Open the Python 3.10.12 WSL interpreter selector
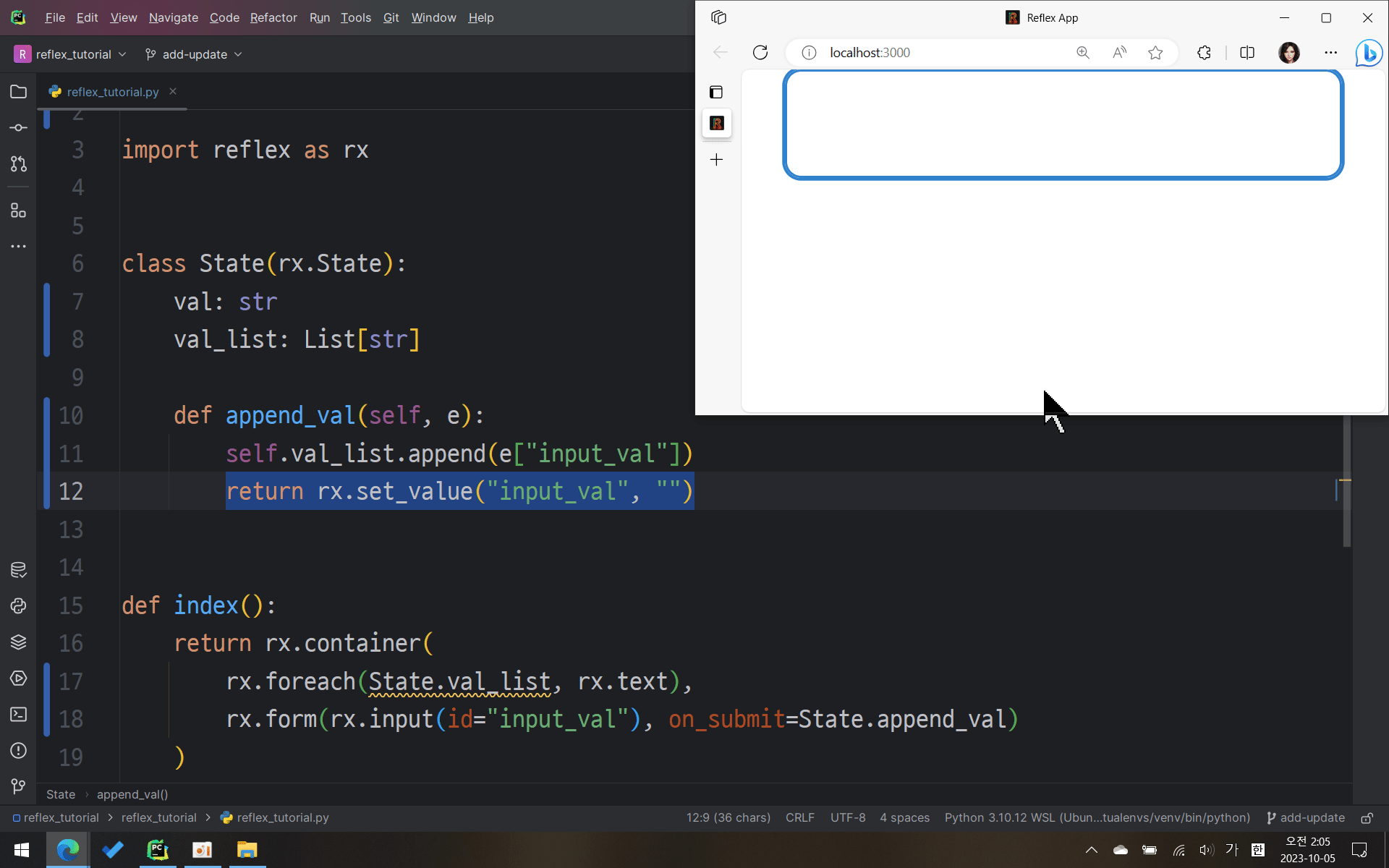Viewport: 1389px width, 868px height. click(1097, 817)
